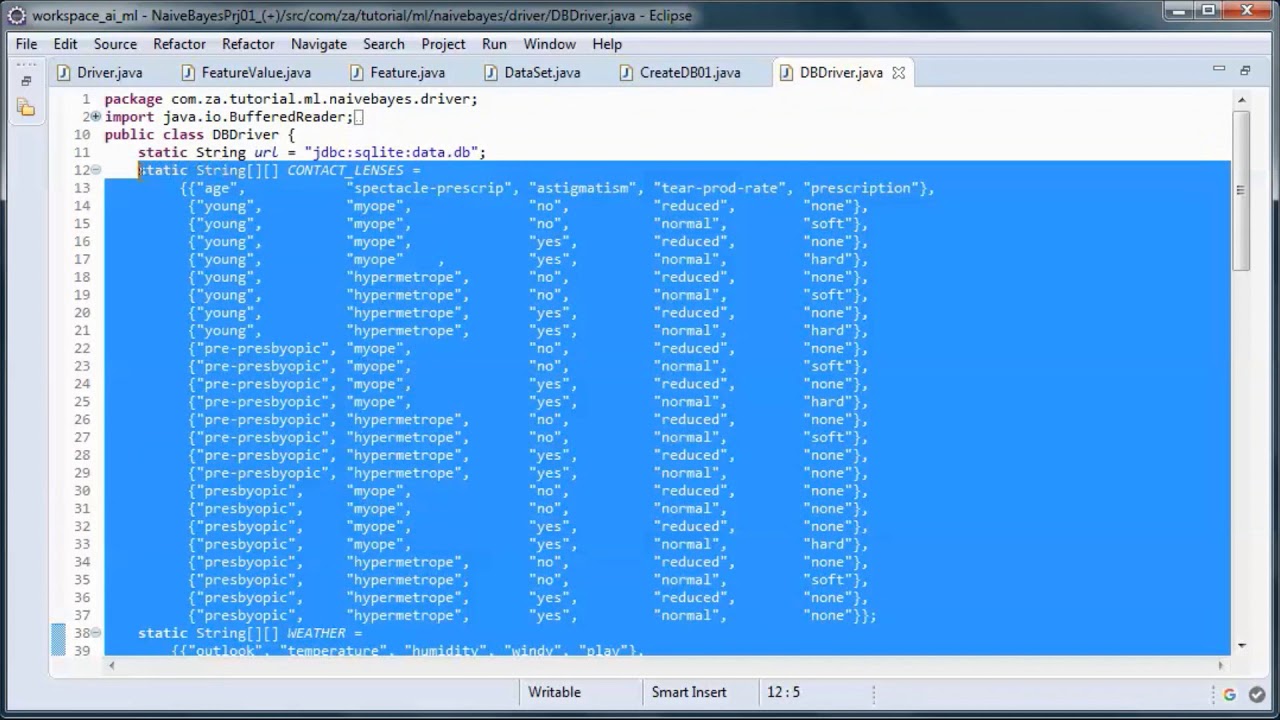Click "hard" value on line 17
This screenshot has width=1280, height=720.
[x=828, y=259]
